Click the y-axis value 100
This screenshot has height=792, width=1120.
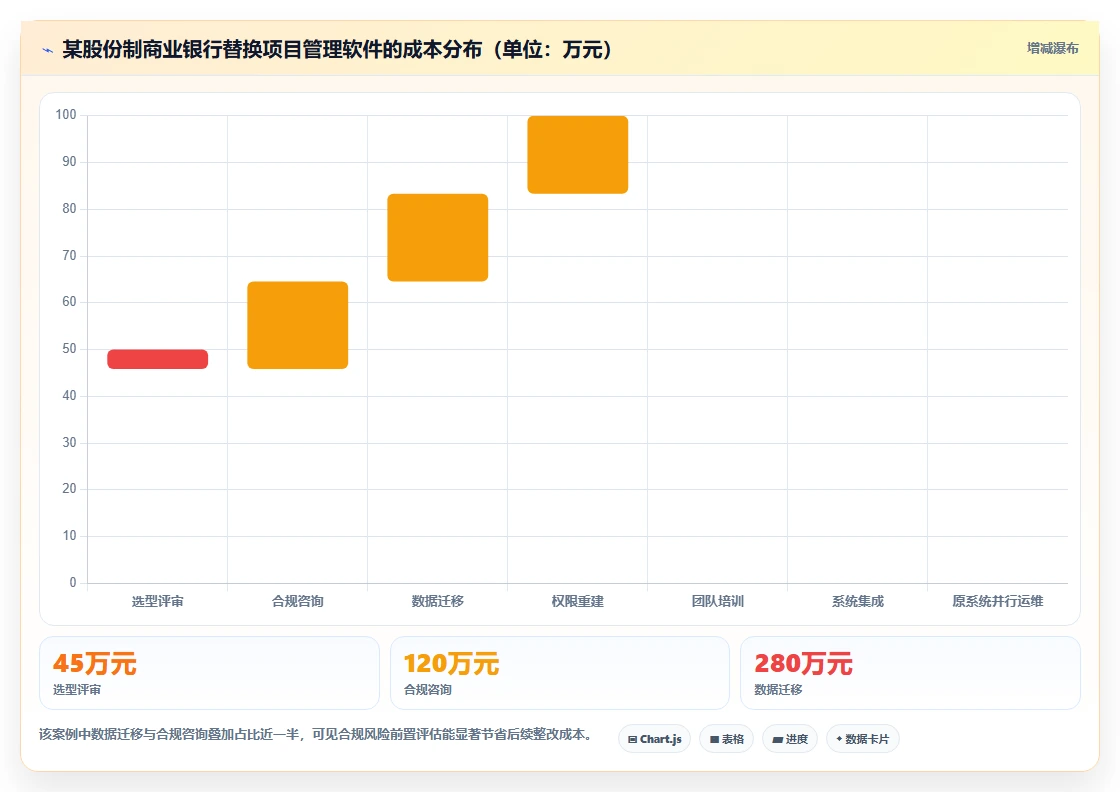click(x=66, y=114)
